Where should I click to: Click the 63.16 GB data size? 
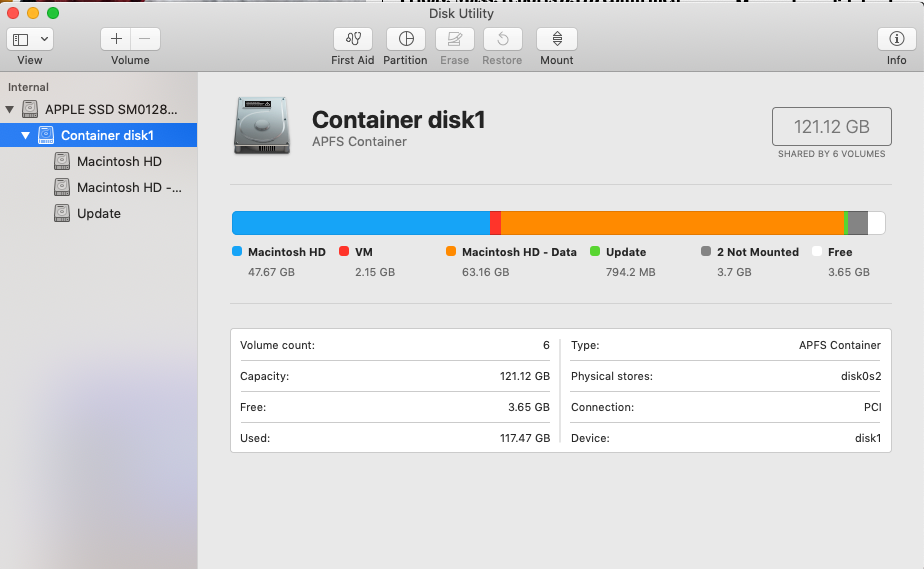[x=486, y=272]
